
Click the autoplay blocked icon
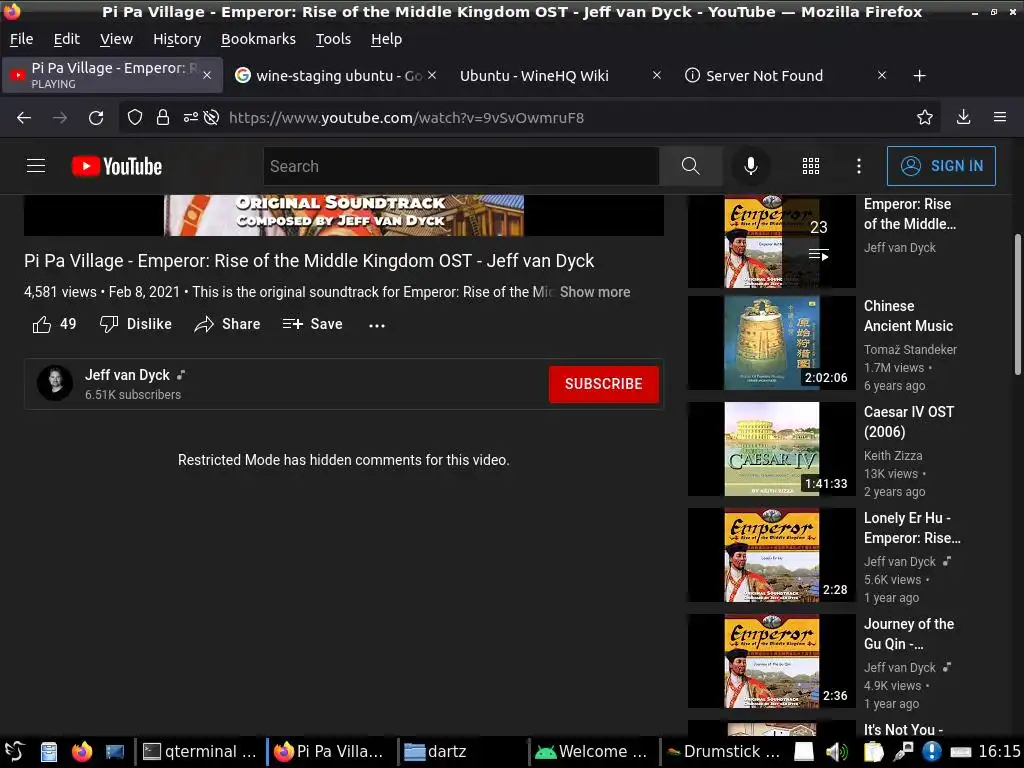(x=211, y=118)
